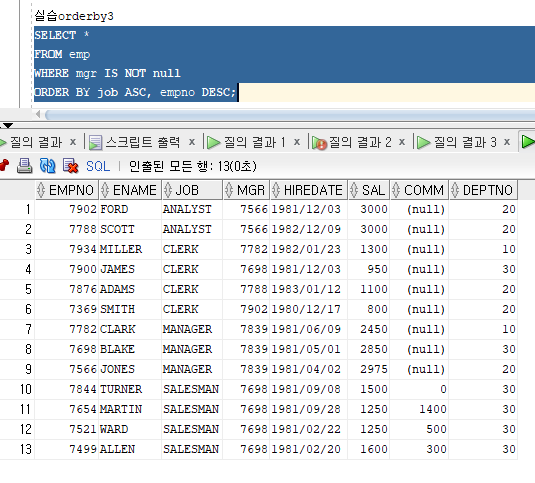Image resolution: width=535 pixels, height=483 pixels.
Task: Click the green play icon of 질의 결과 3
Action: [424, 142]
